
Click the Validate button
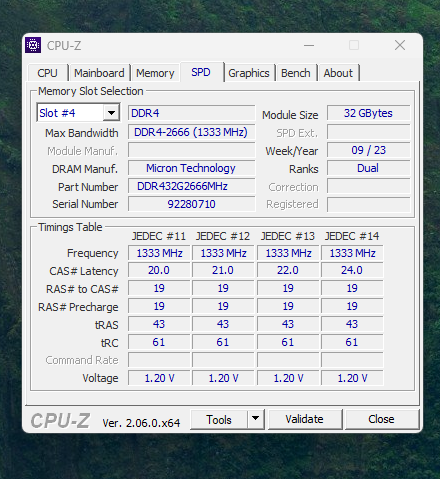coord(305,419)
